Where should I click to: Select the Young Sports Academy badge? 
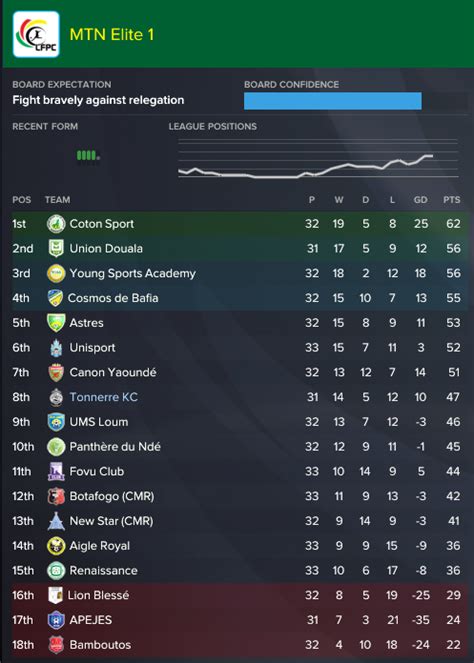(56, 273)
